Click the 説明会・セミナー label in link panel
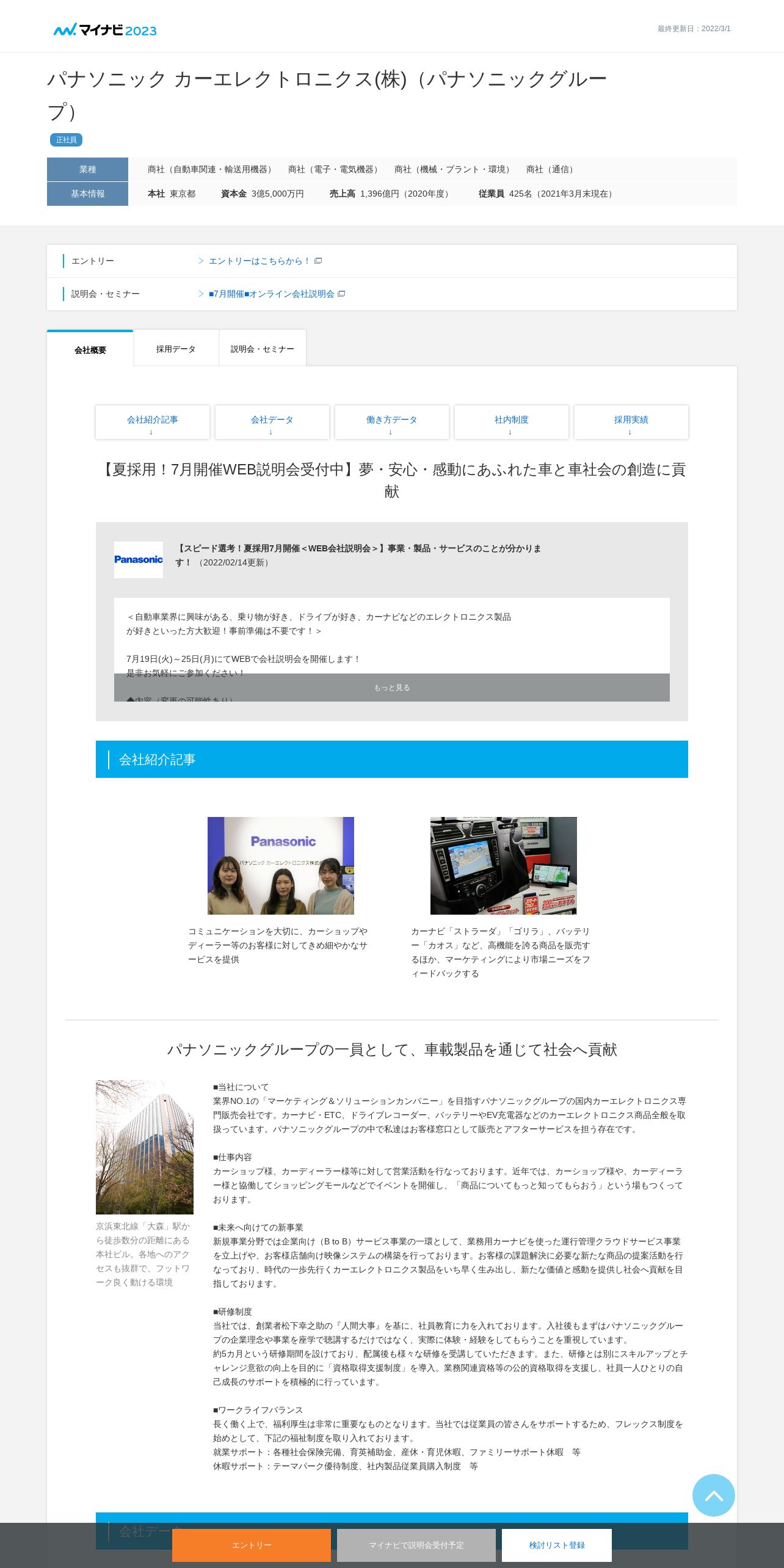This screenshot has height=1568, width=784. (x=106, y=294)
